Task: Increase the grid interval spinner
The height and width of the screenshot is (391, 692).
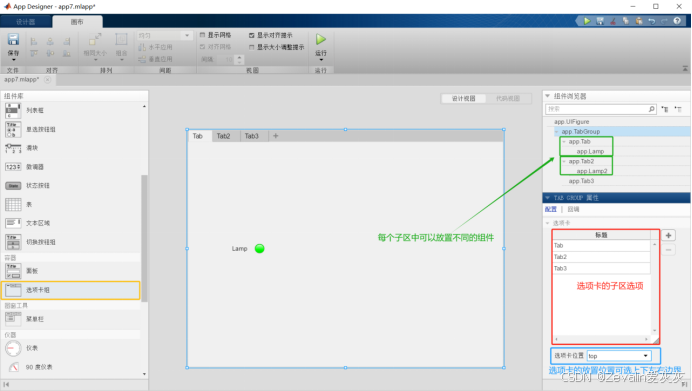Action: 240,57
